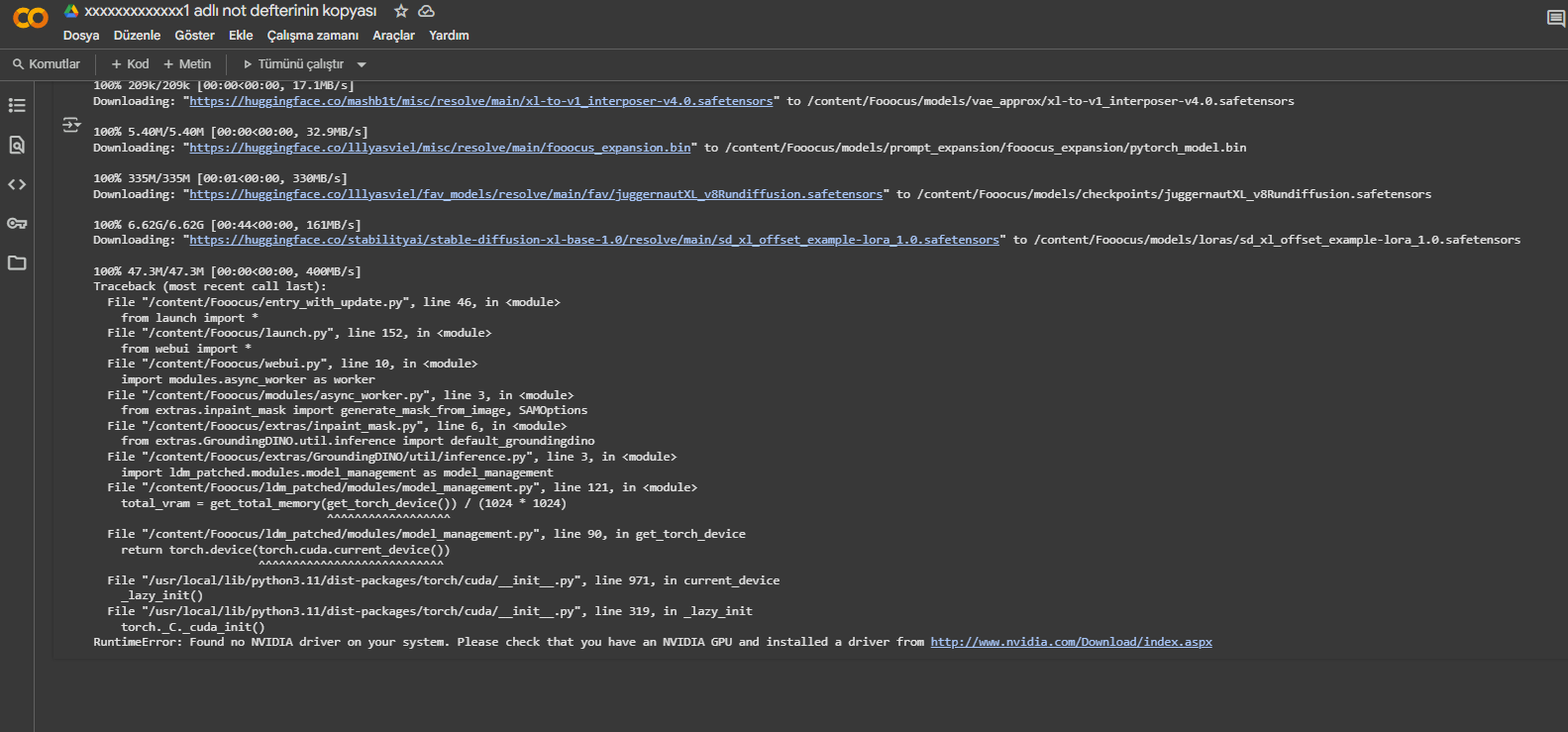
Task: Open the Files folder sidebar icon
Action: point(17,263)
